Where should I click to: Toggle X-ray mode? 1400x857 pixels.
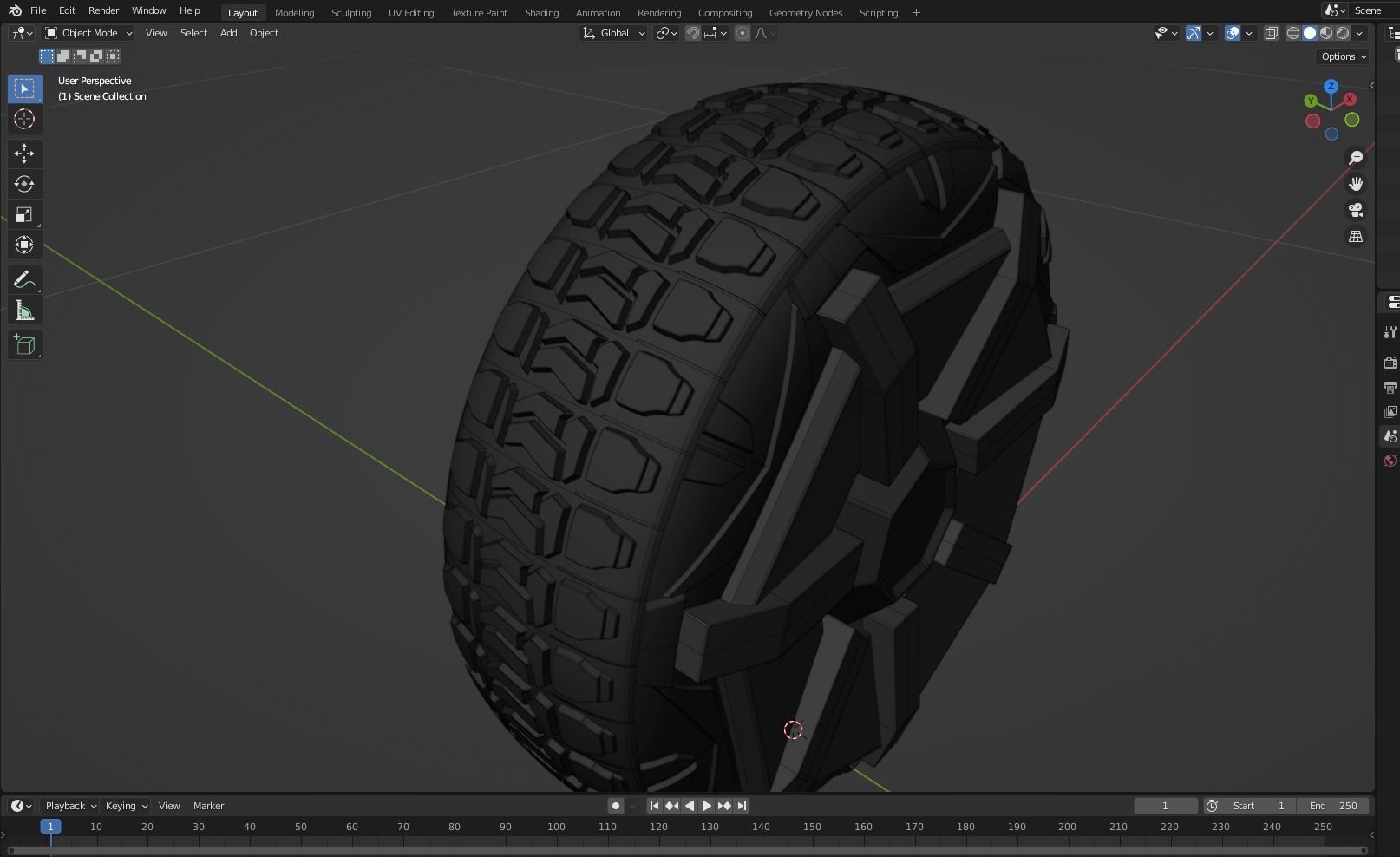click(x=1272, y=33)
